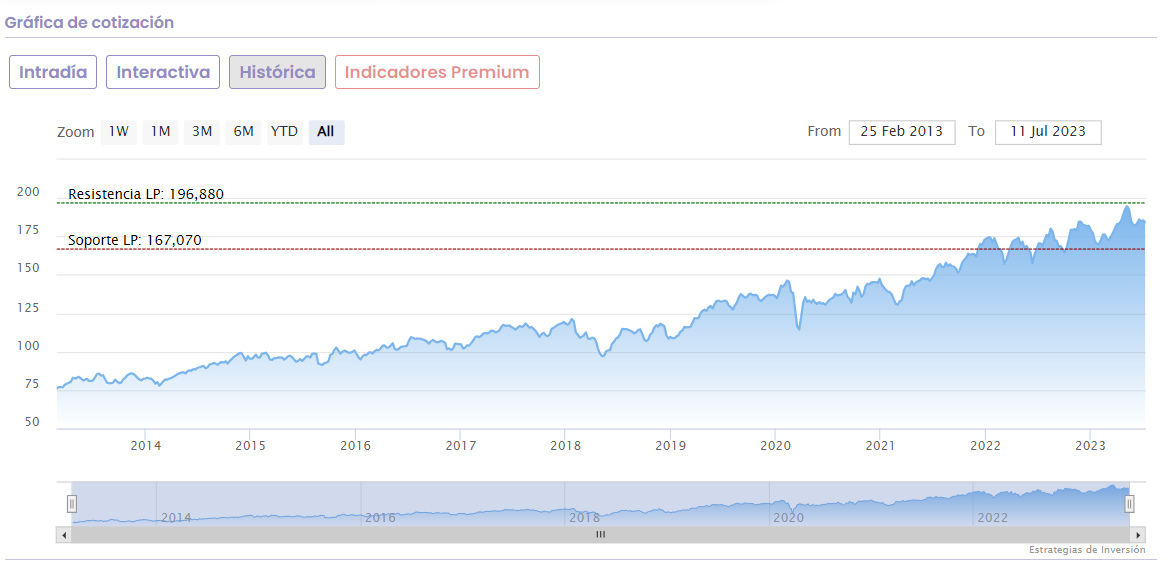Viewport: 1167px width, 572px height.
Task: Open Indicadores Premium
Action: 437,72
